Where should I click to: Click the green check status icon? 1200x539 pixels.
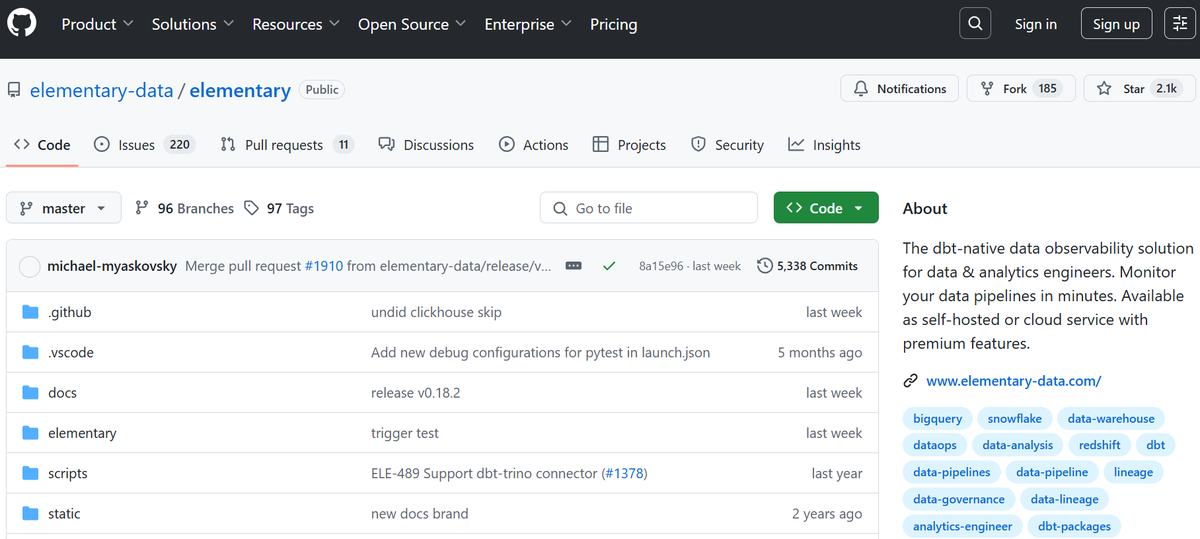pos(608,266)
